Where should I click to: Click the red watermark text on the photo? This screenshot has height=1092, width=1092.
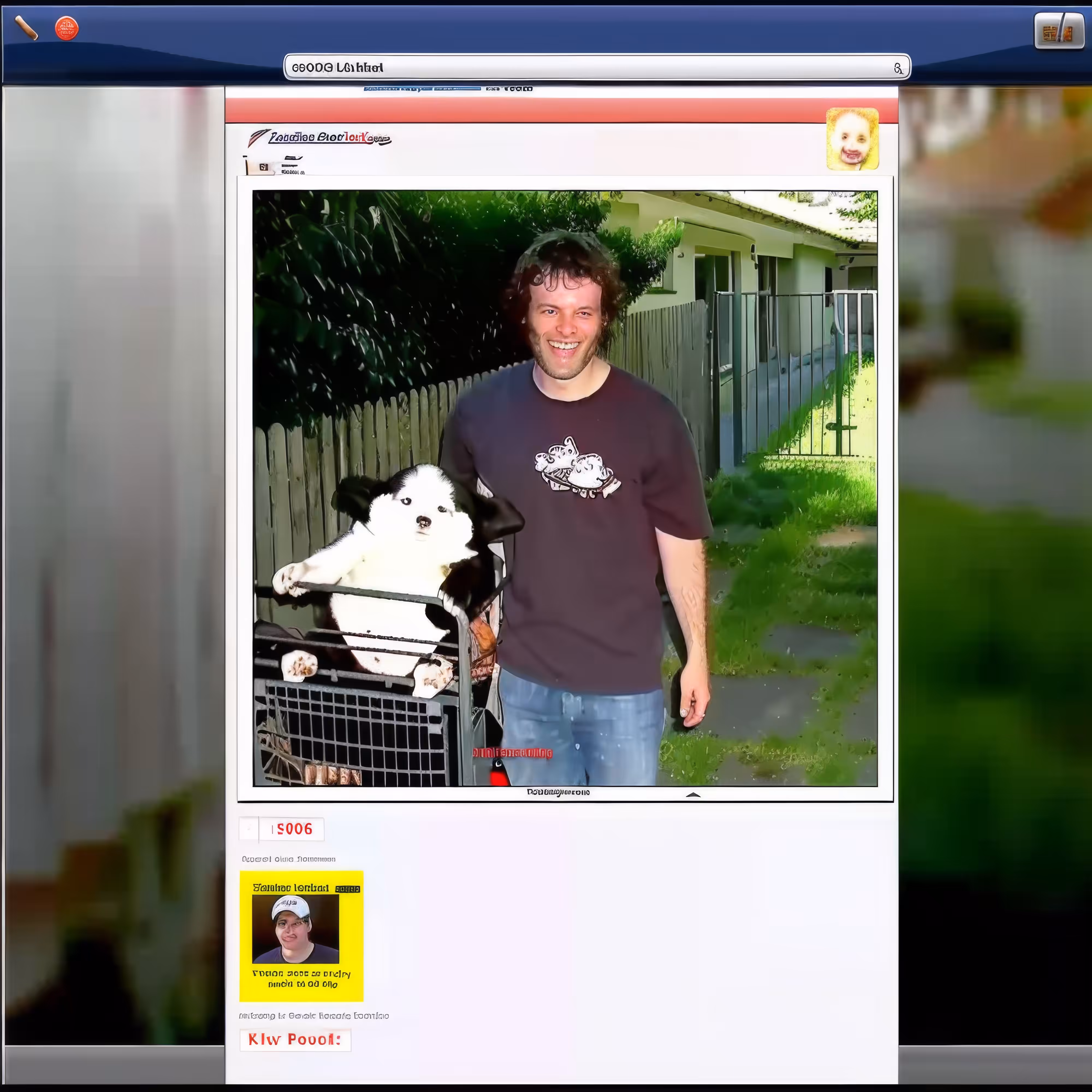tap(512, 753)
